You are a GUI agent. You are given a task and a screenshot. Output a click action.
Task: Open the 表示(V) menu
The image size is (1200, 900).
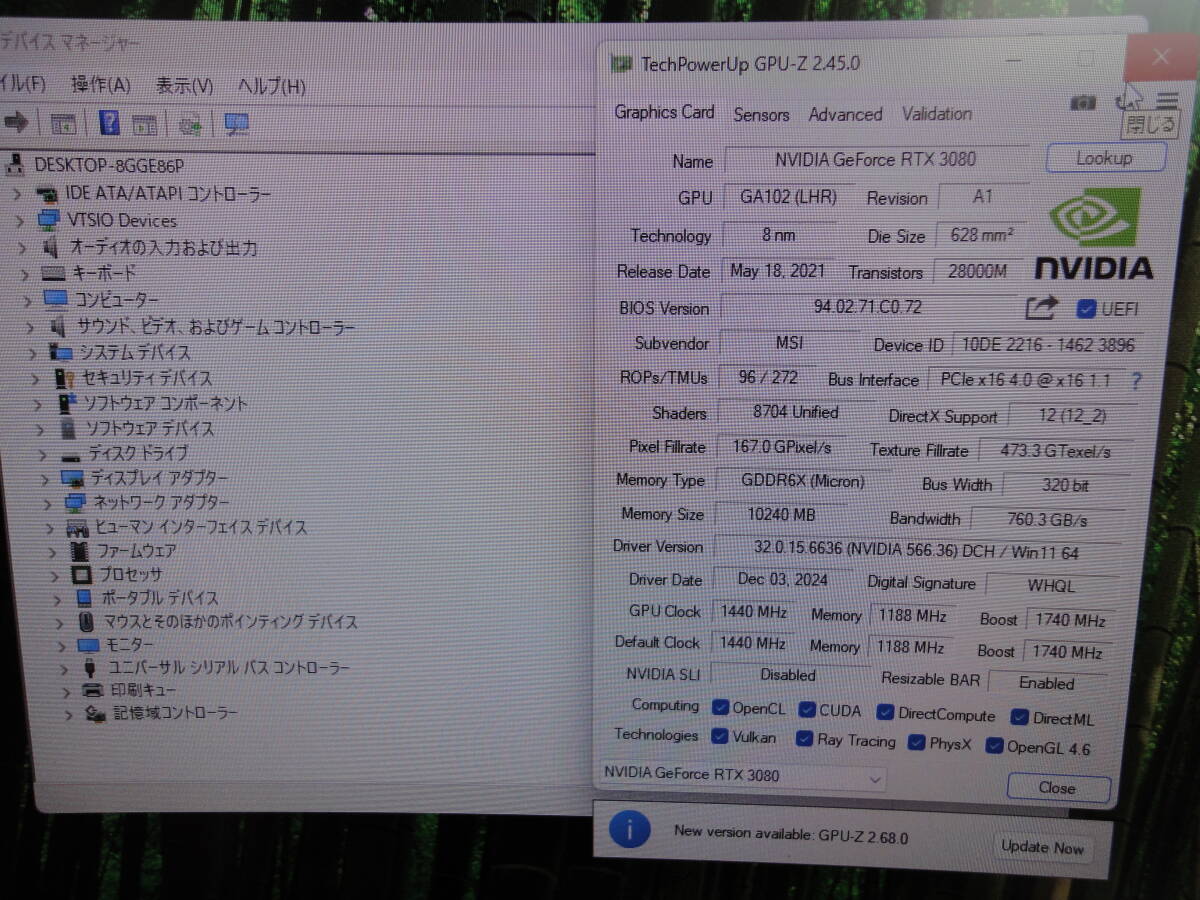tap(184, 86)
